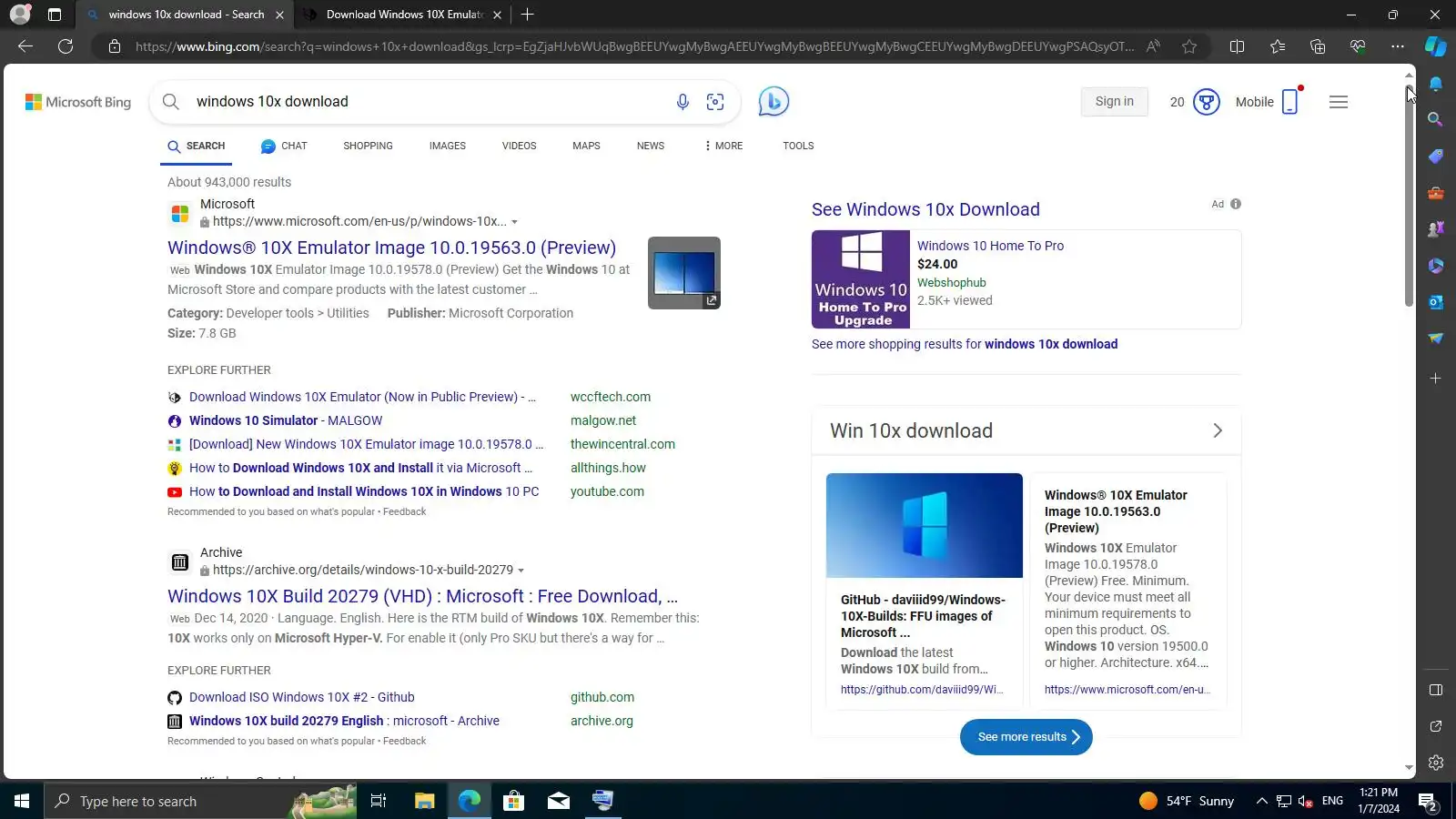The image size is (1456, 819).
Task: Open the TOOLS search option
Action: click(x=798, y=146)
